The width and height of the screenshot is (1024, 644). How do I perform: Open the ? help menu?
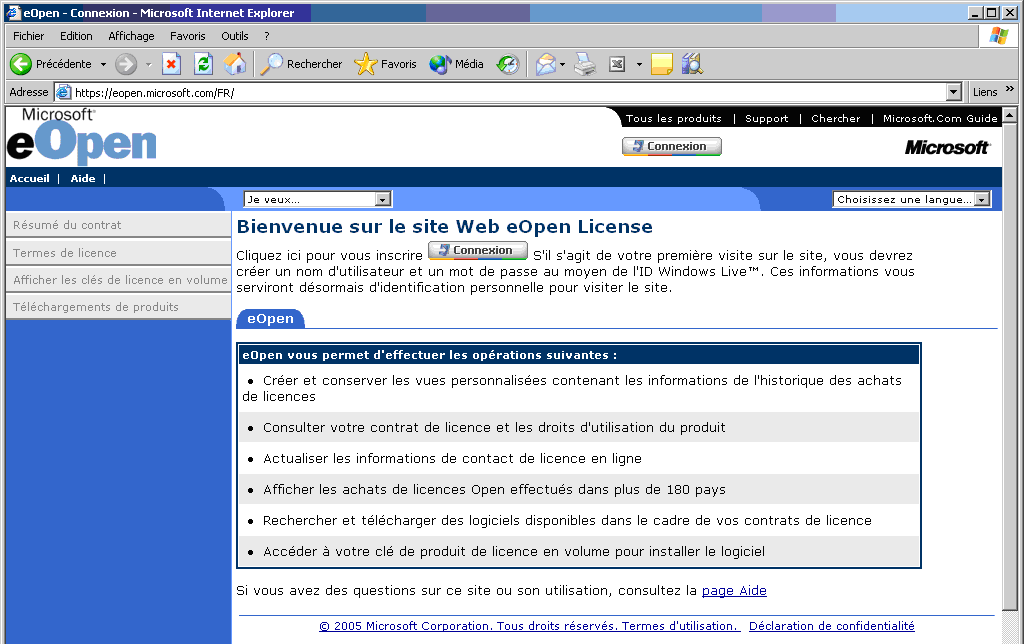tap(266, 36)
